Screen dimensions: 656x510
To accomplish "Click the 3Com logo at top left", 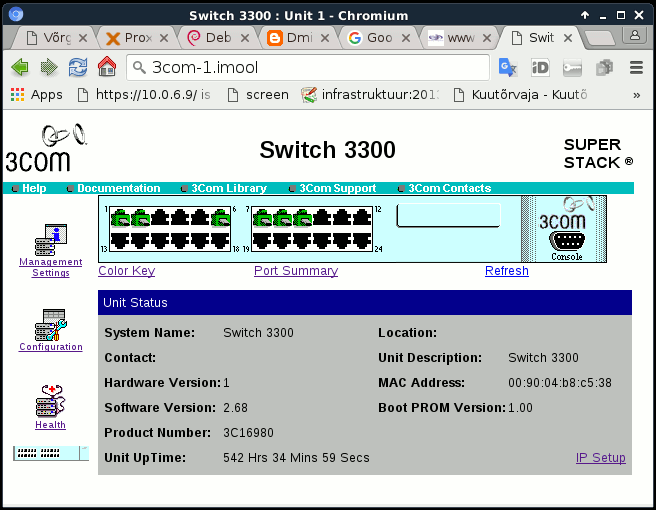I will coord(45,148).
